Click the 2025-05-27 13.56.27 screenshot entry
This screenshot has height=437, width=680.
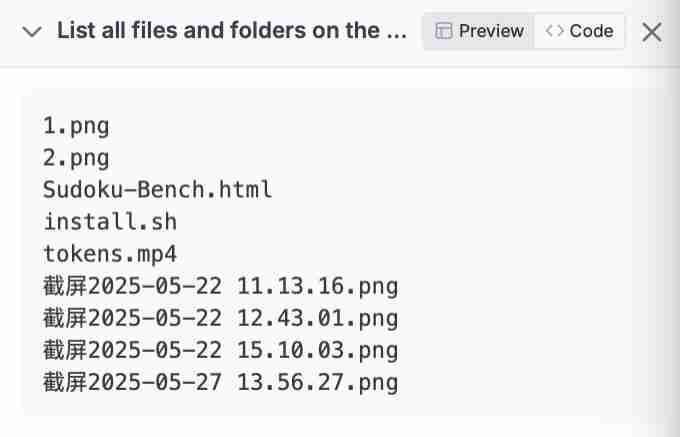pyautogui.click(x=220, y=383)
